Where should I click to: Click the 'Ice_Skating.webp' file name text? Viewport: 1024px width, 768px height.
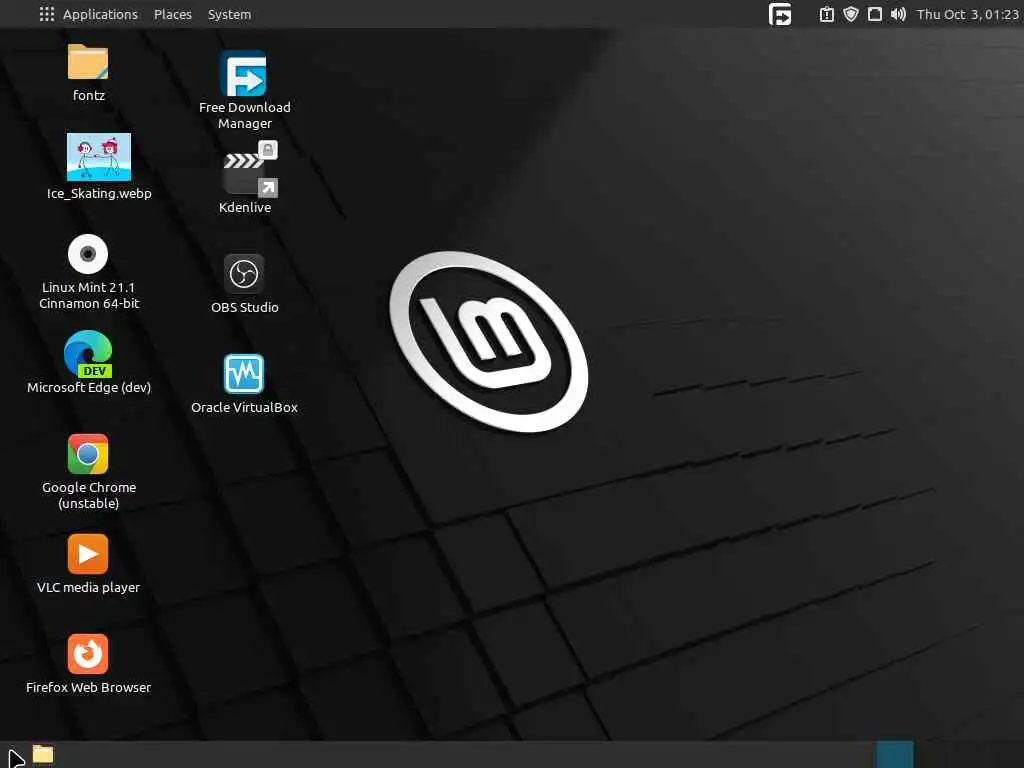(x=99, y=193)
